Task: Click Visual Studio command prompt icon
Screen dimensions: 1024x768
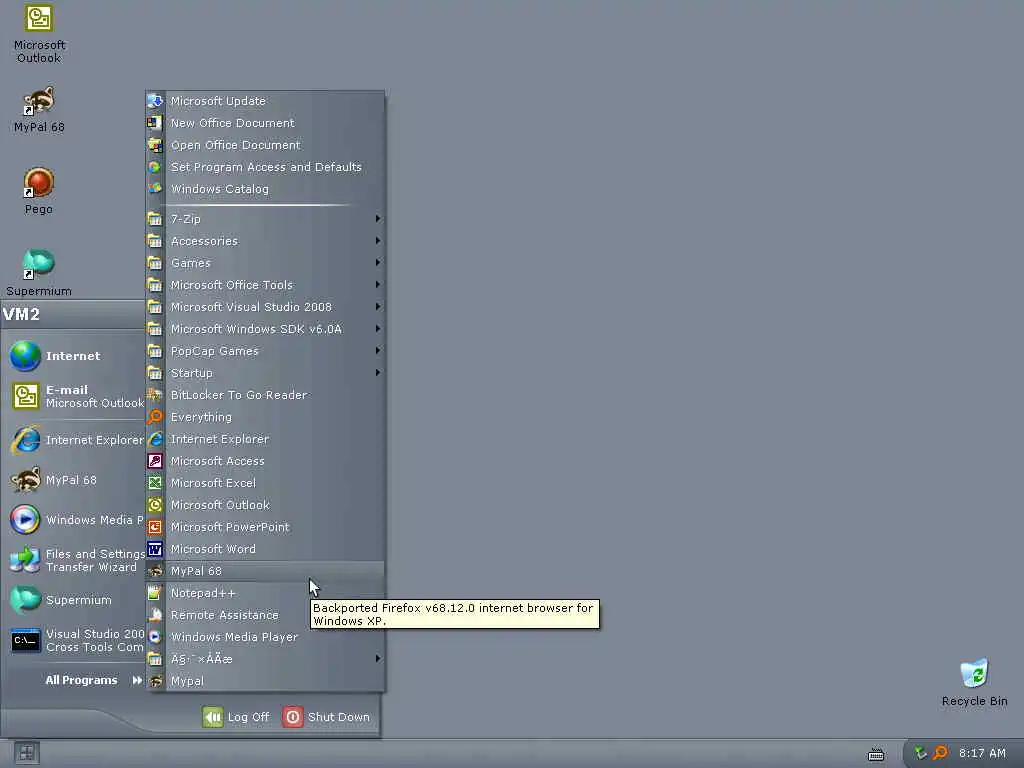Action: point(25,641)
